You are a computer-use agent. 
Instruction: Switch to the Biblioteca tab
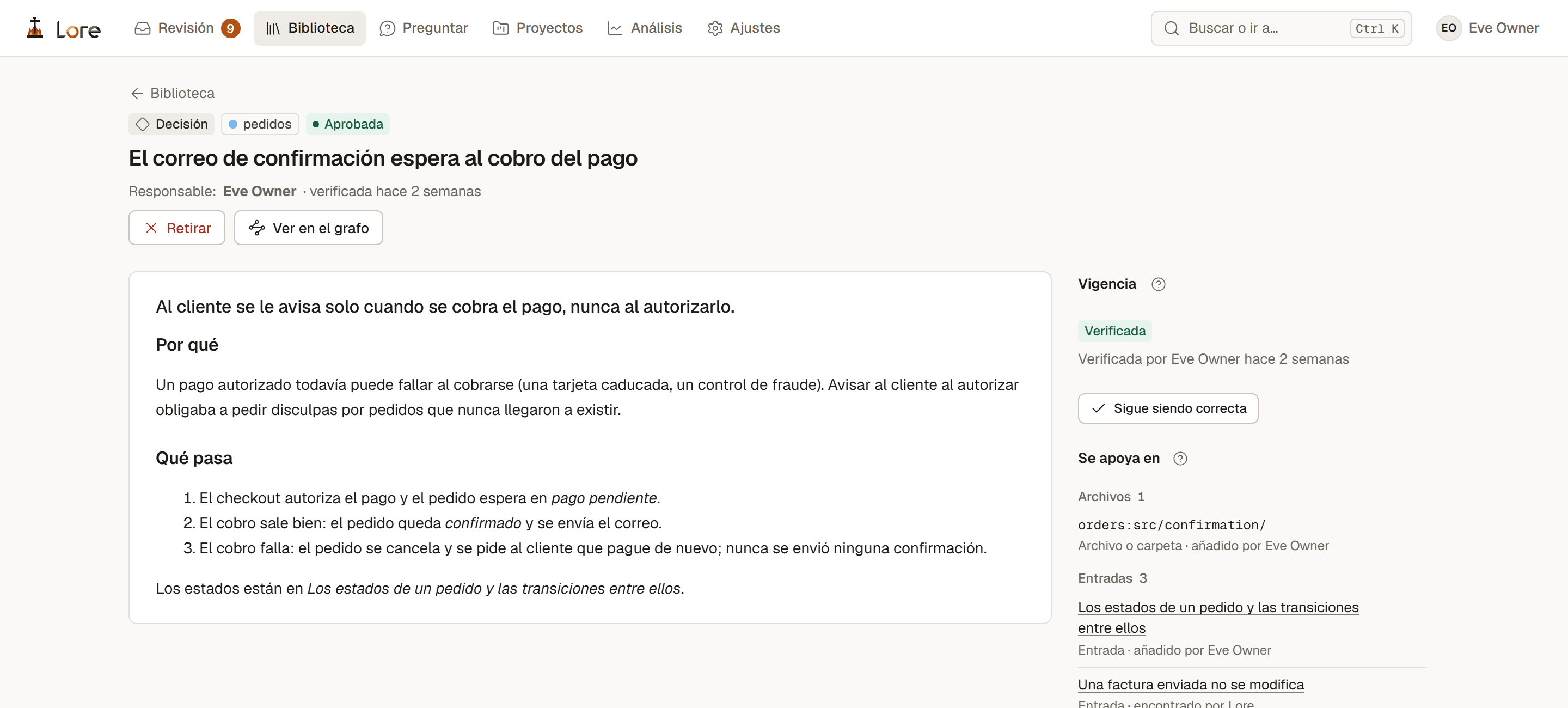[x=309, y=28]
